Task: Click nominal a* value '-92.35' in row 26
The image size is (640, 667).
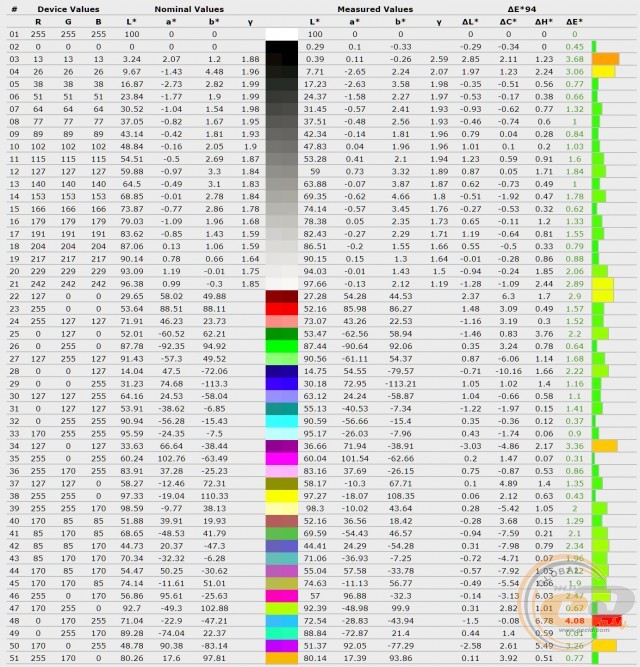Action: tap(171, 346)
